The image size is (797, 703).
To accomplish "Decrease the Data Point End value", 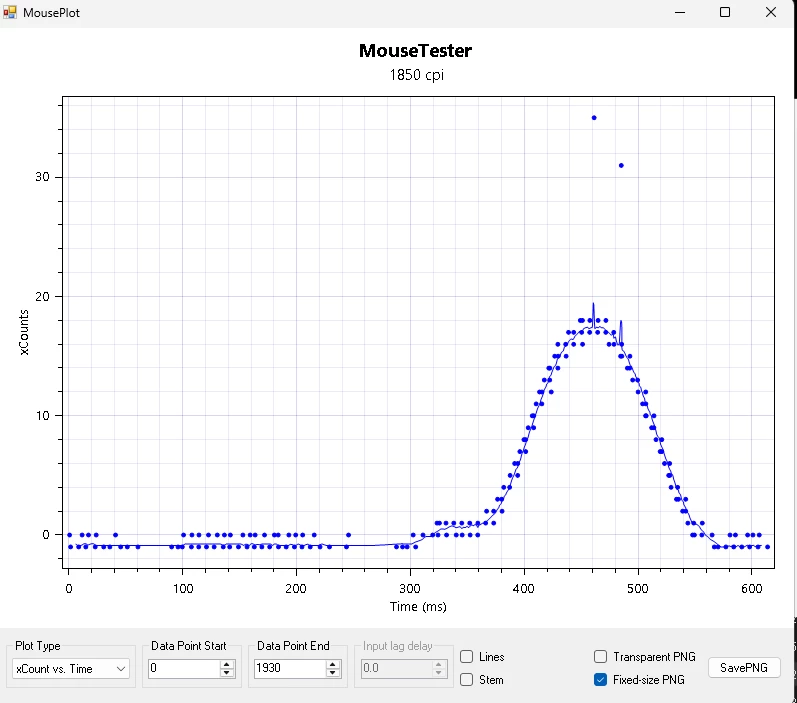I will pos(332,673).
